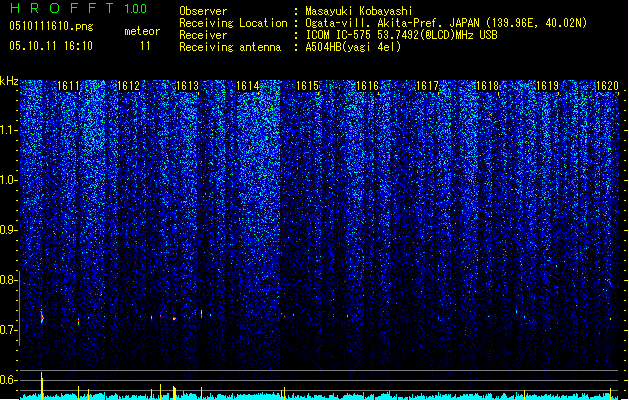
Task: Click the meteor count value 11
Action: [x=145, y=46]
